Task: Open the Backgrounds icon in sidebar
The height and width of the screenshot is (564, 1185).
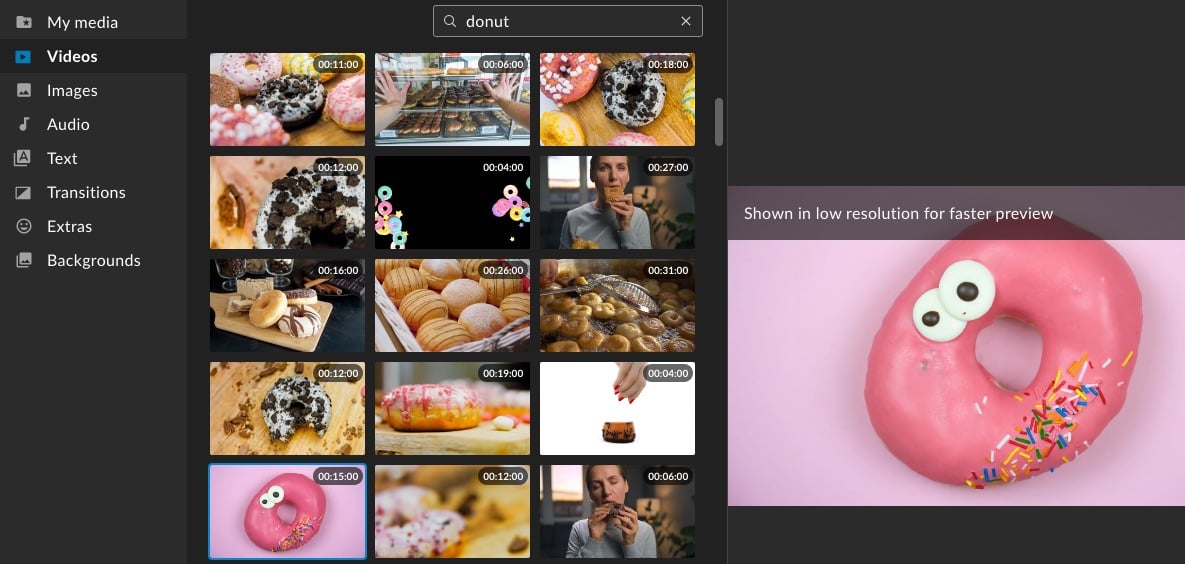Action: 24,261
